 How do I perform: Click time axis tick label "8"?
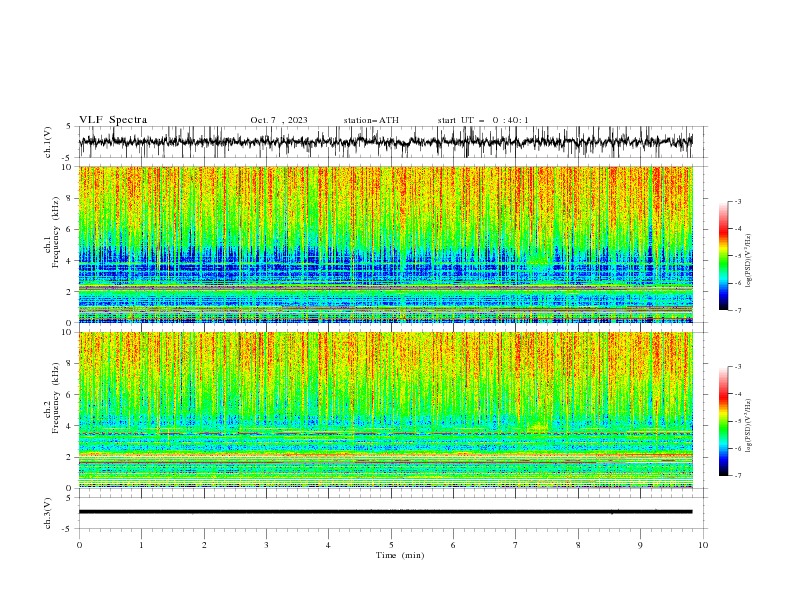(578, 545)
